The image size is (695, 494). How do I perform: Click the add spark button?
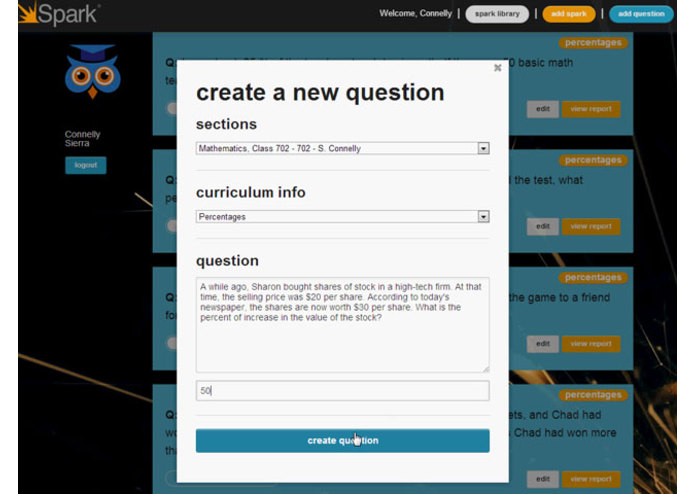569,14
